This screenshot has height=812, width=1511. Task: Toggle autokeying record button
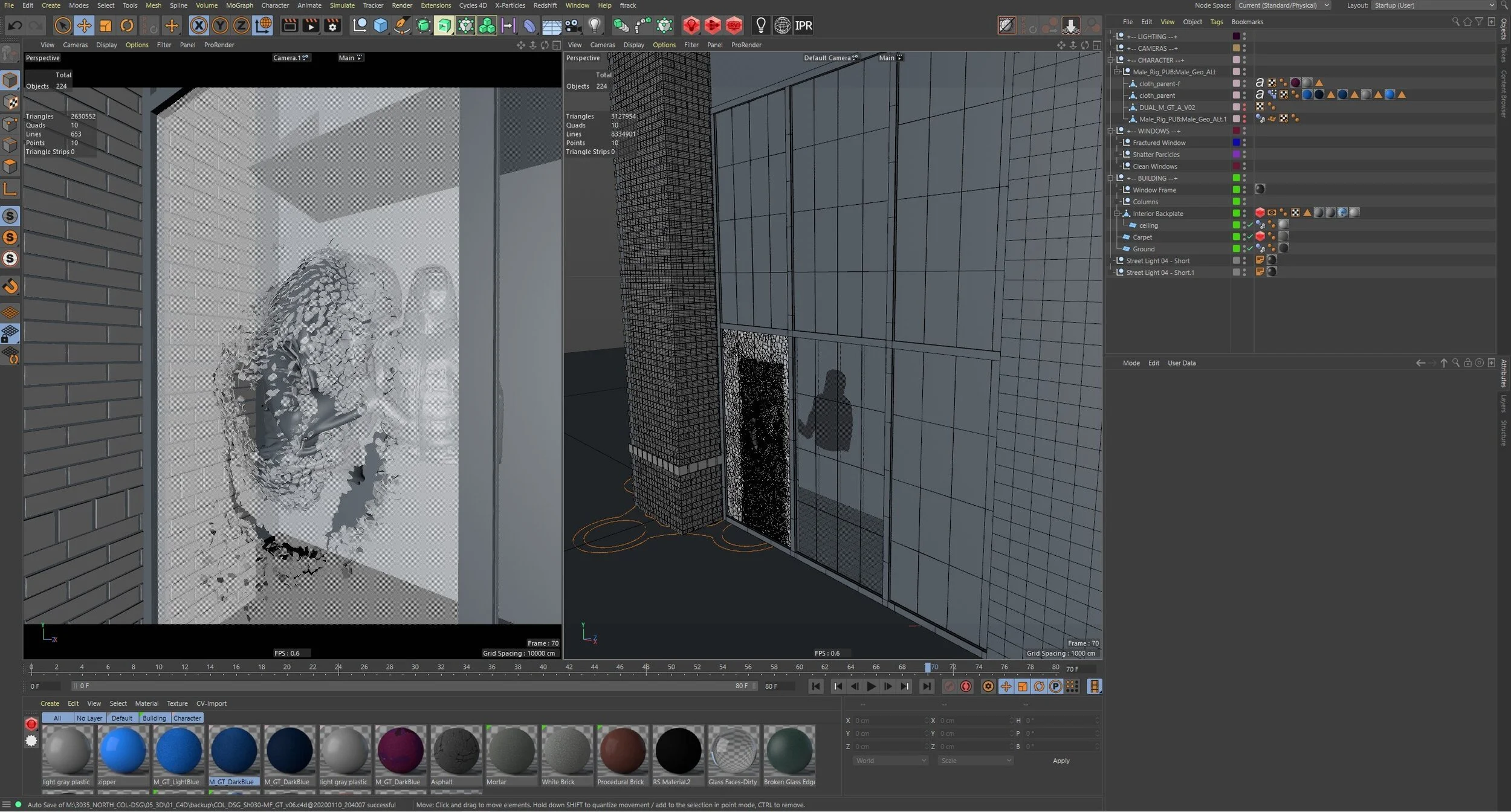pyautogui.click(x=966, y=686)
